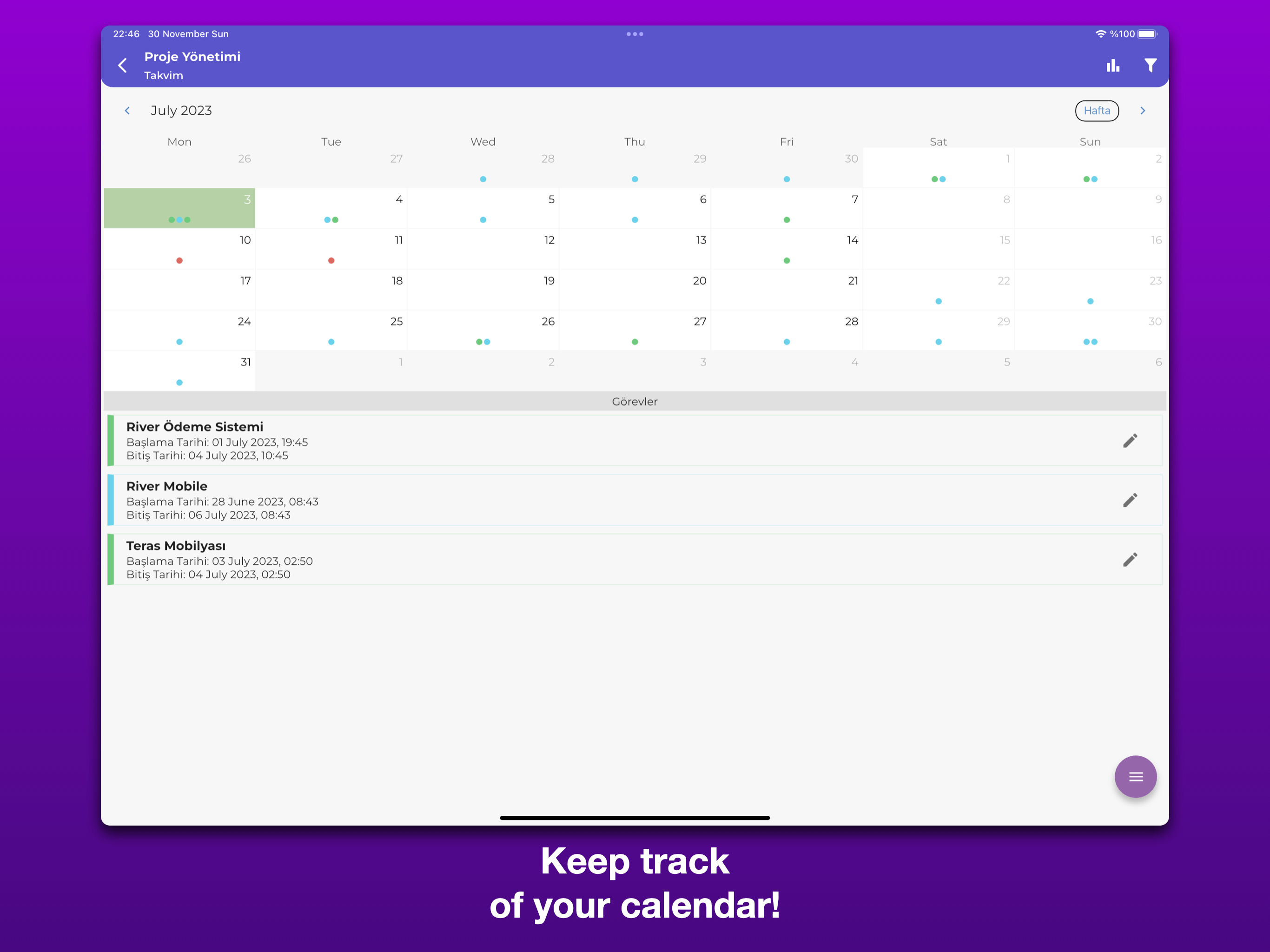Viewport: 1270px width, 952px height.
Task: Click Başlama Tarihi 03 July 2023, 02:50
Action: click(x=219, y=561)
